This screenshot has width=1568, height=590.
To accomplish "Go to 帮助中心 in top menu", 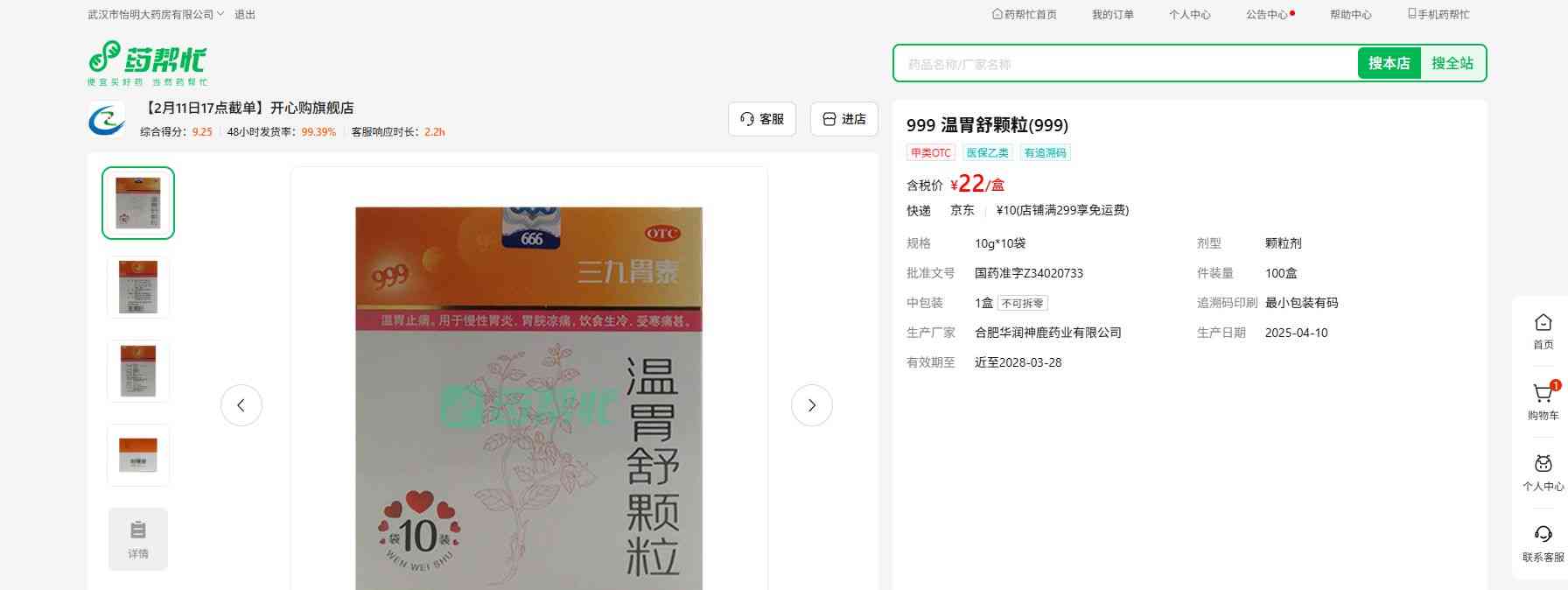I will click(1350, 15).
